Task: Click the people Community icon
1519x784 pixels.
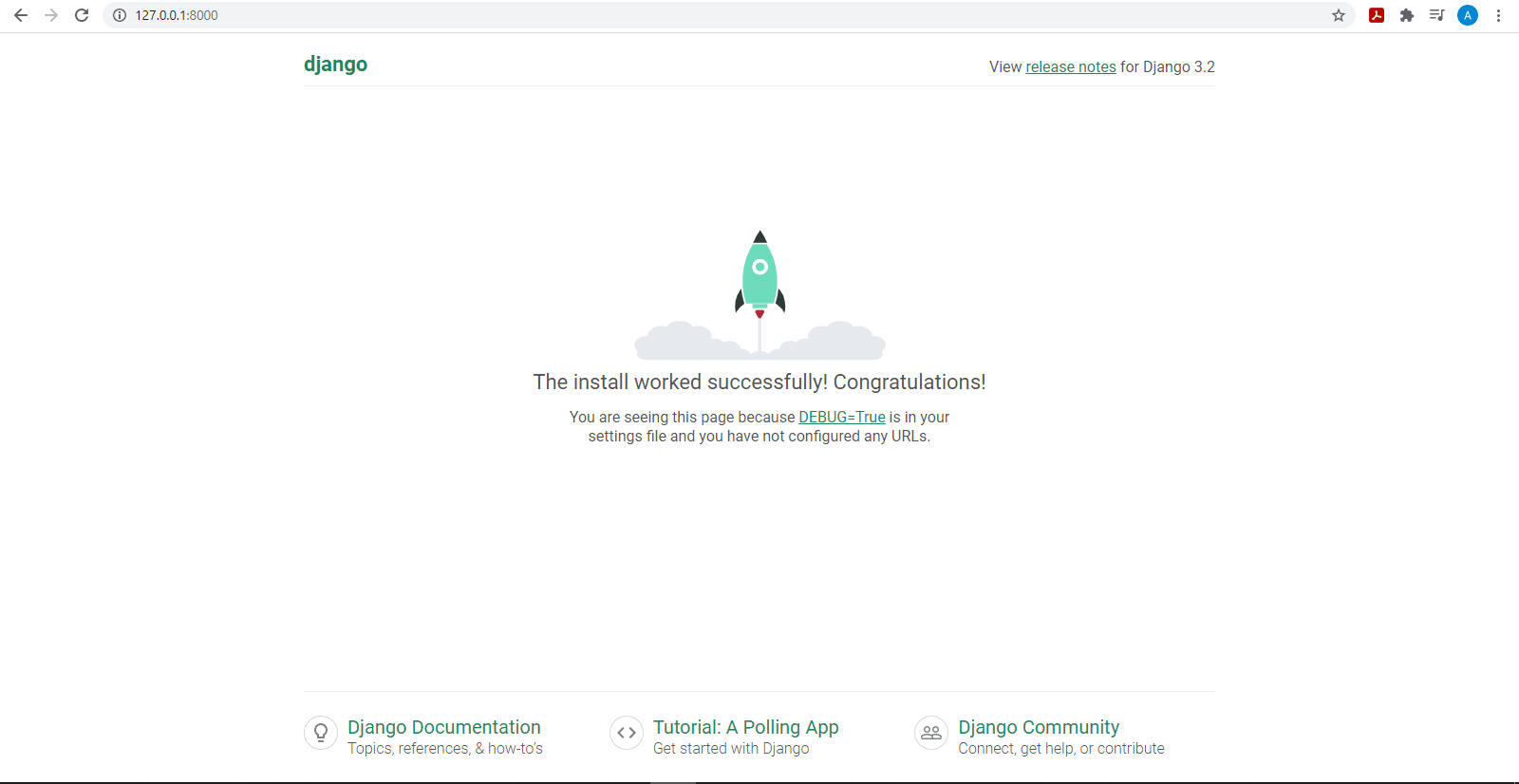Action: tap(931, 733)
